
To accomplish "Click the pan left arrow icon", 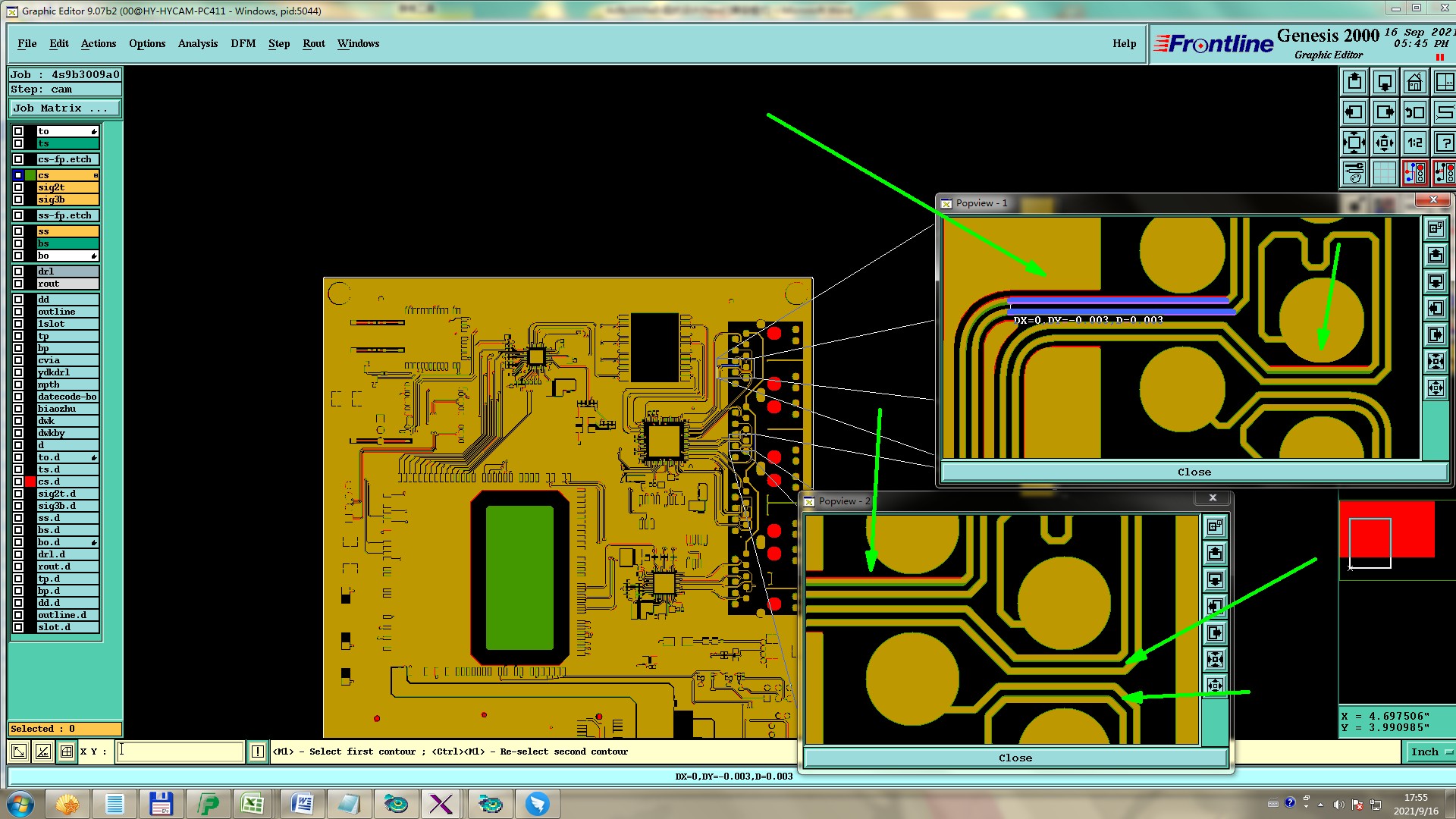I will tap(1354, 112).
